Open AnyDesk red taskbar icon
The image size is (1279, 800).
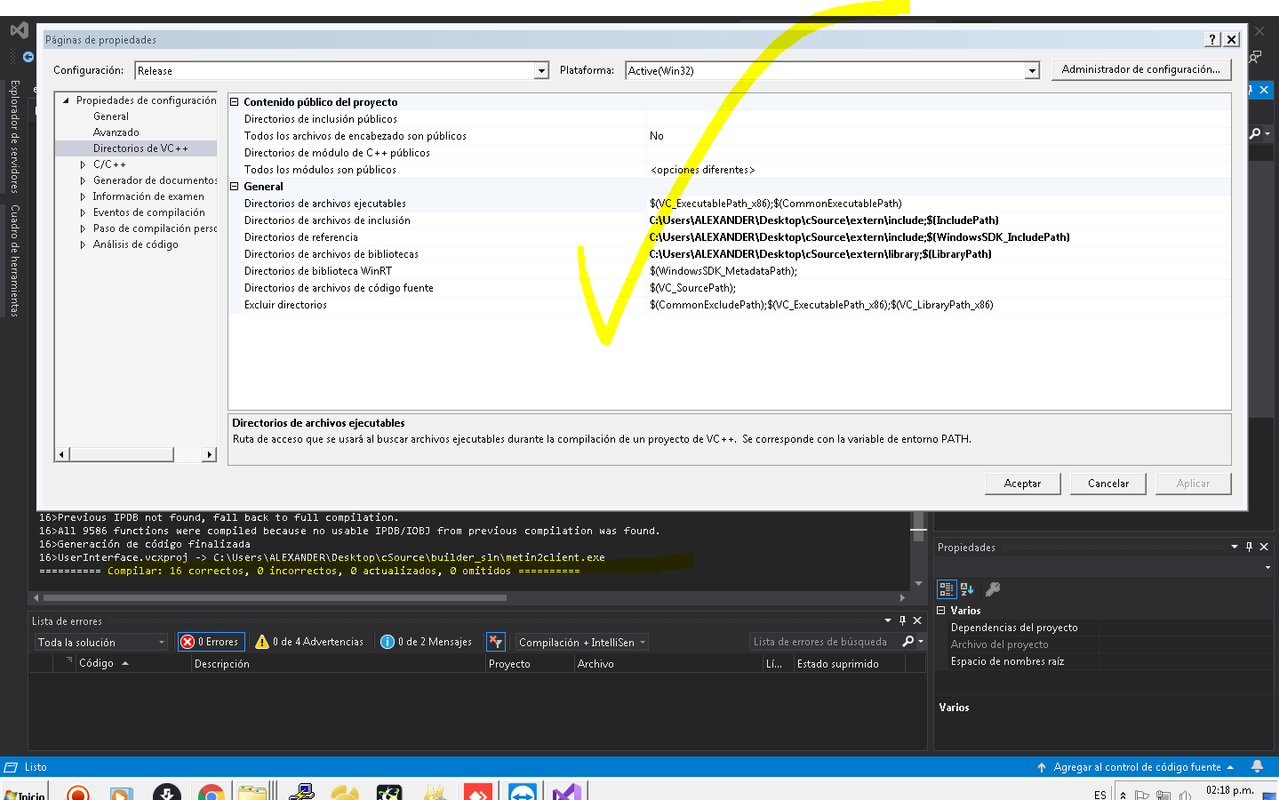click(477, 794)
